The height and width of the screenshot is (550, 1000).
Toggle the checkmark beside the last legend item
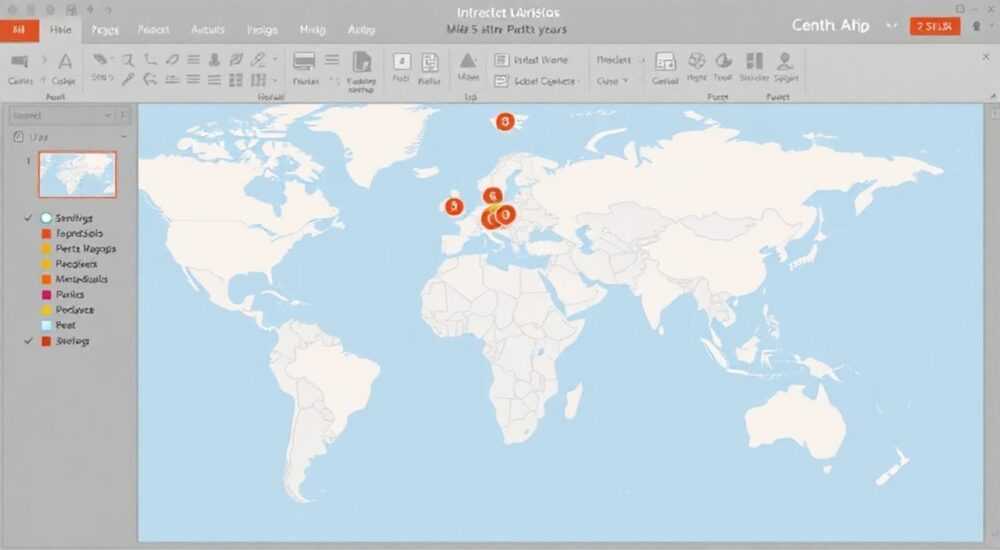[27, 341]
